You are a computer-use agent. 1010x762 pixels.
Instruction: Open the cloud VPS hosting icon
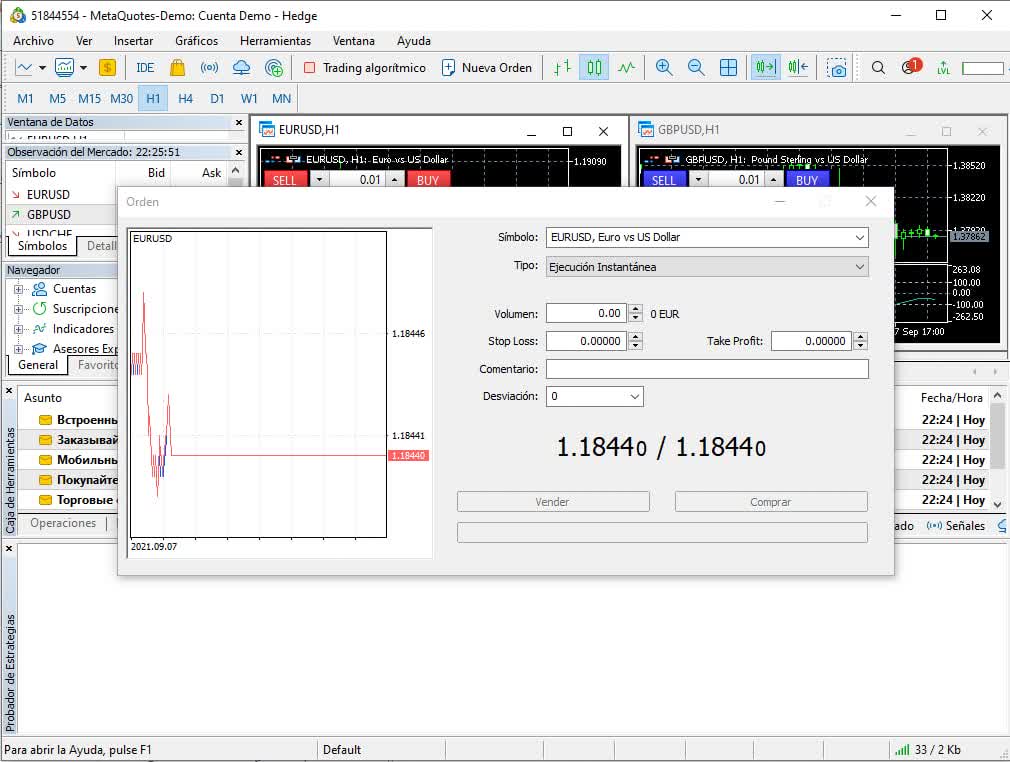pos(242,68)
